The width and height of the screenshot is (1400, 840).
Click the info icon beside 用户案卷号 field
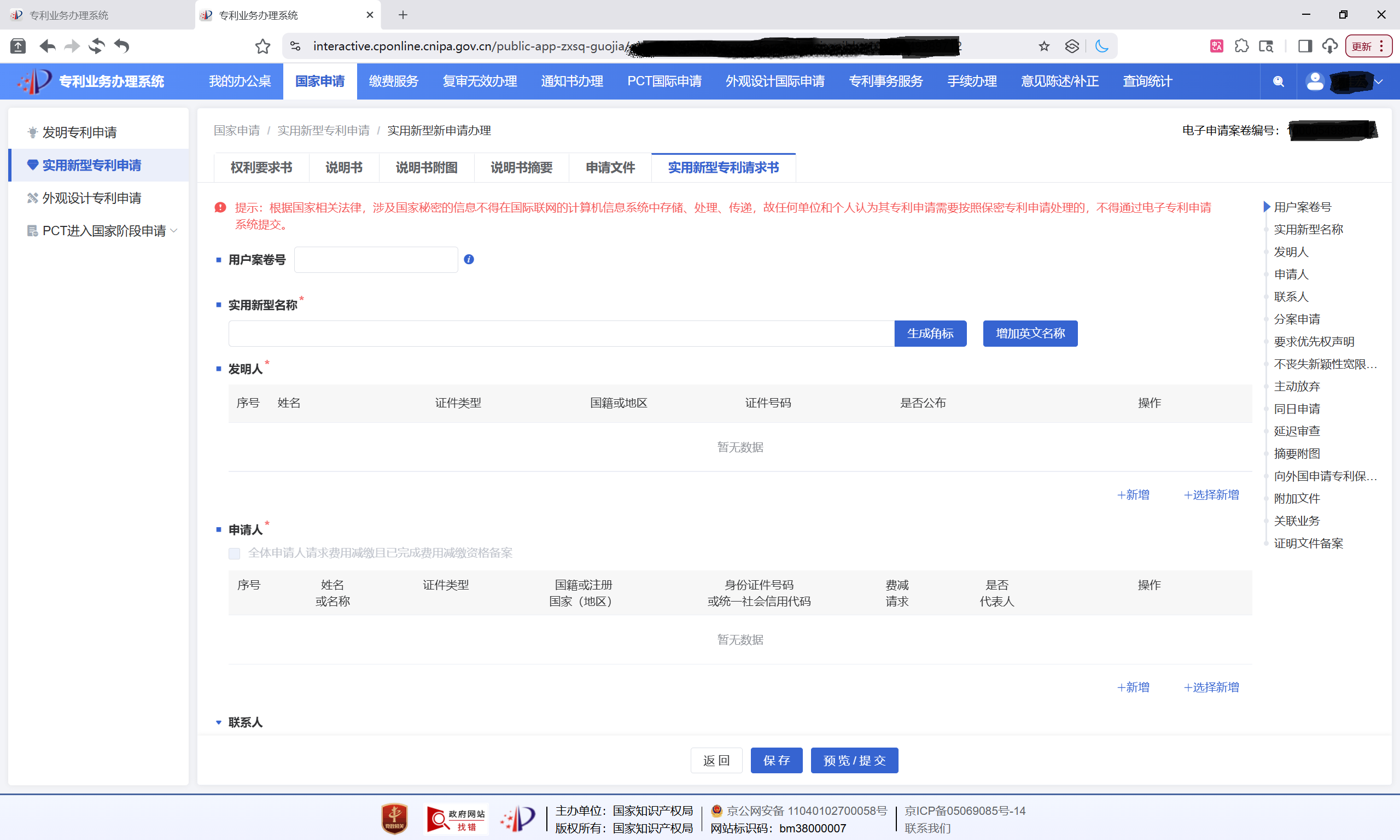[x=469, y=259]
